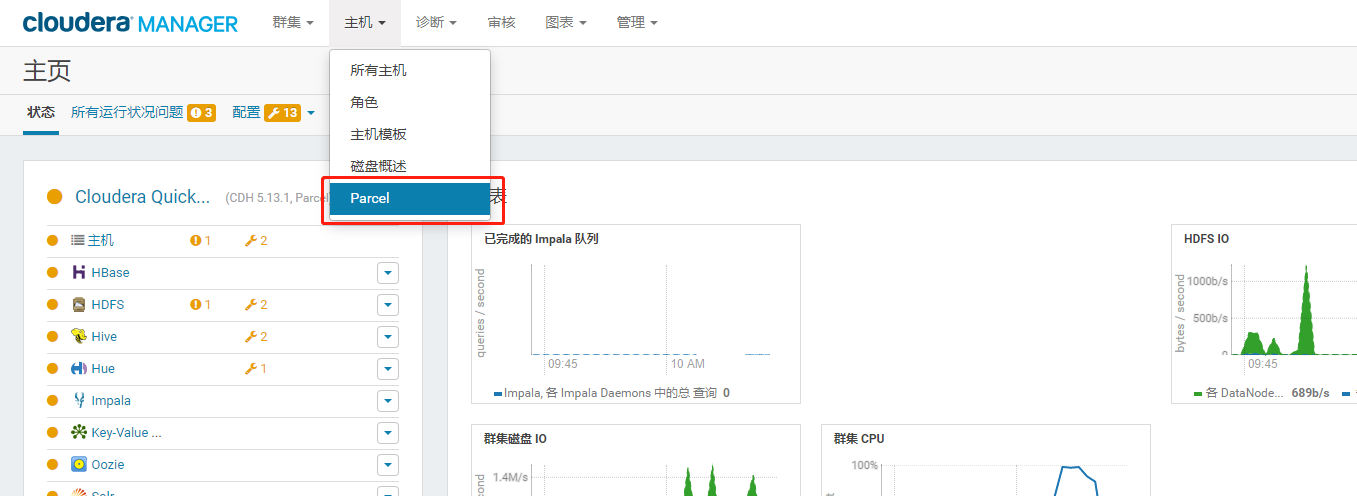Viewport: 1357px width, 496px height.
Task: Open the 群集磁盘 IO chart
Action: coord(636,460)
